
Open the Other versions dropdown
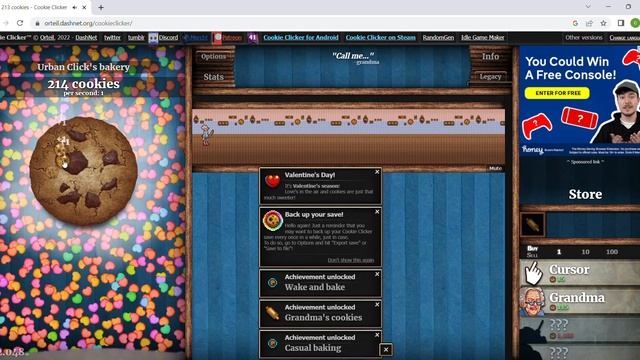pyautogui.click(x=584, y=38)
